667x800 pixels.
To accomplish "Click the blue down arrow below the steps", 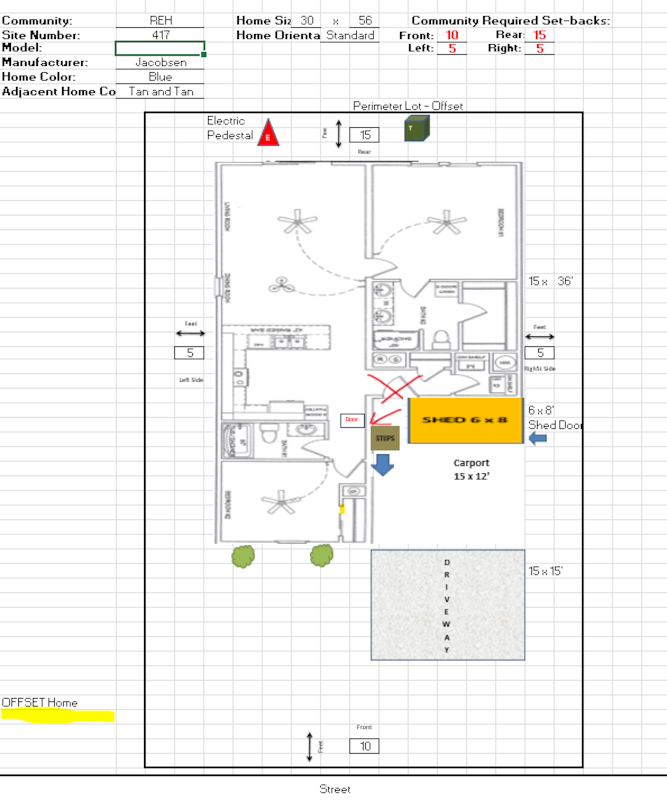I will [383, 463].
